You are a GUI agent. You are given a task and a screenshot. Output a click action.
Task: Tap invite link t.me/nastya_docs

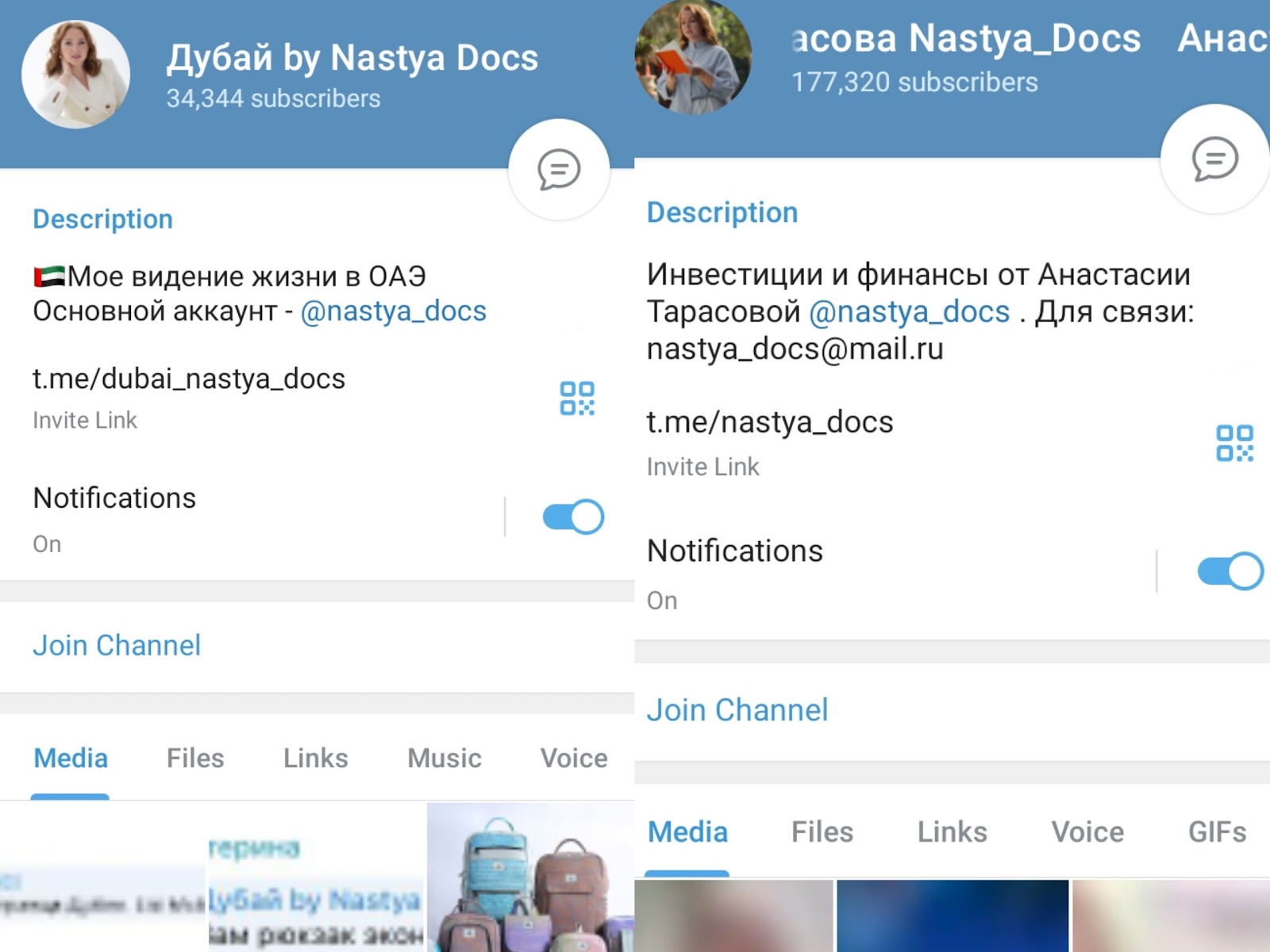770,422
